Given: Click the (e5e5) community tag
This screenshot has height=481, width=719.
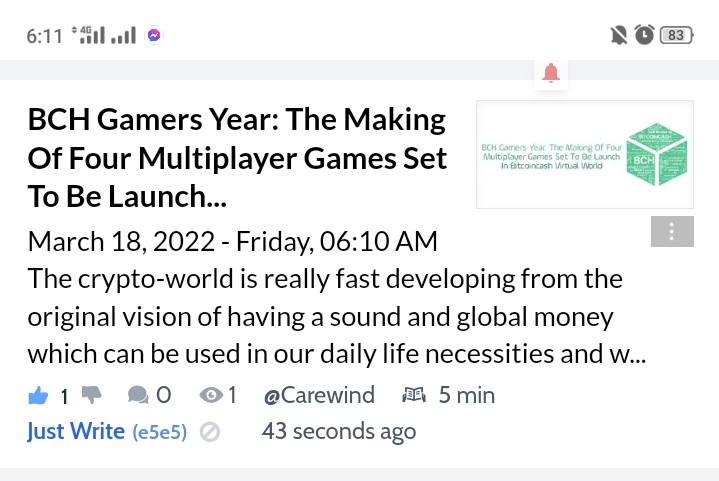Looking at the screenshot, I should (160, 432).
